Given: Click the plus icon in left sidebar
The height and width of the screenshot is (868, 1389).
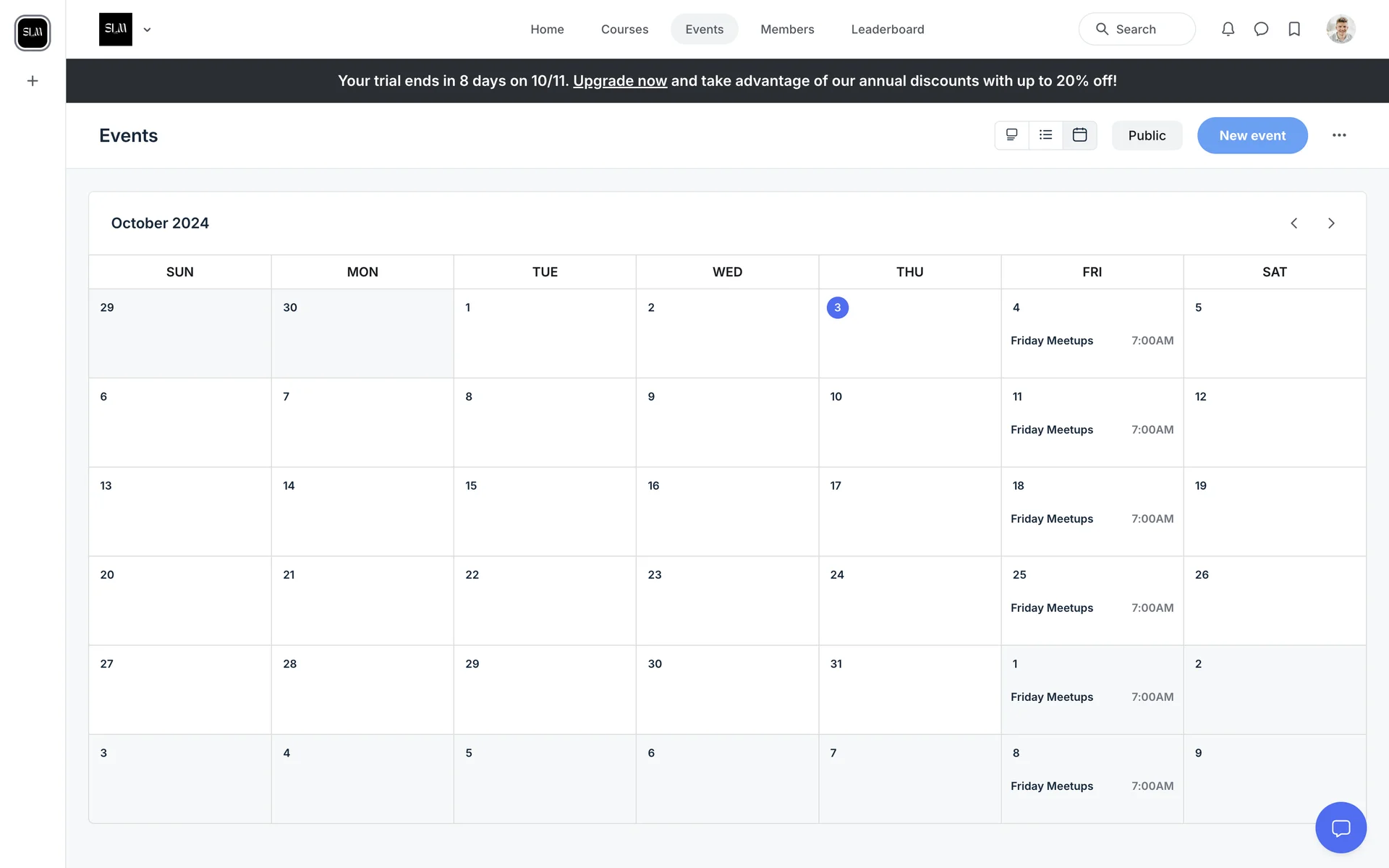Looking at the screenshot, I should (33, 81).
